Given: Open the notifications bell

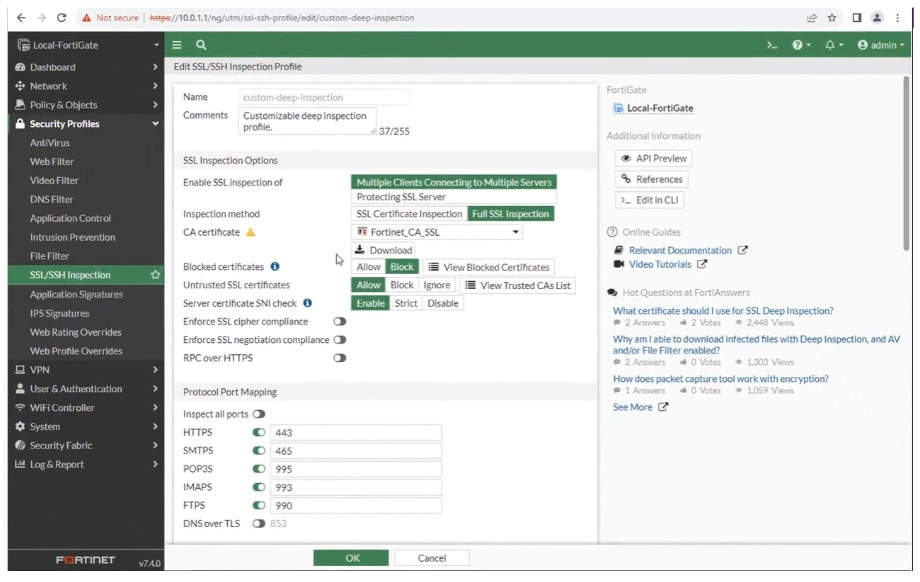Looking at the screenshot, I should click(834, 45).
